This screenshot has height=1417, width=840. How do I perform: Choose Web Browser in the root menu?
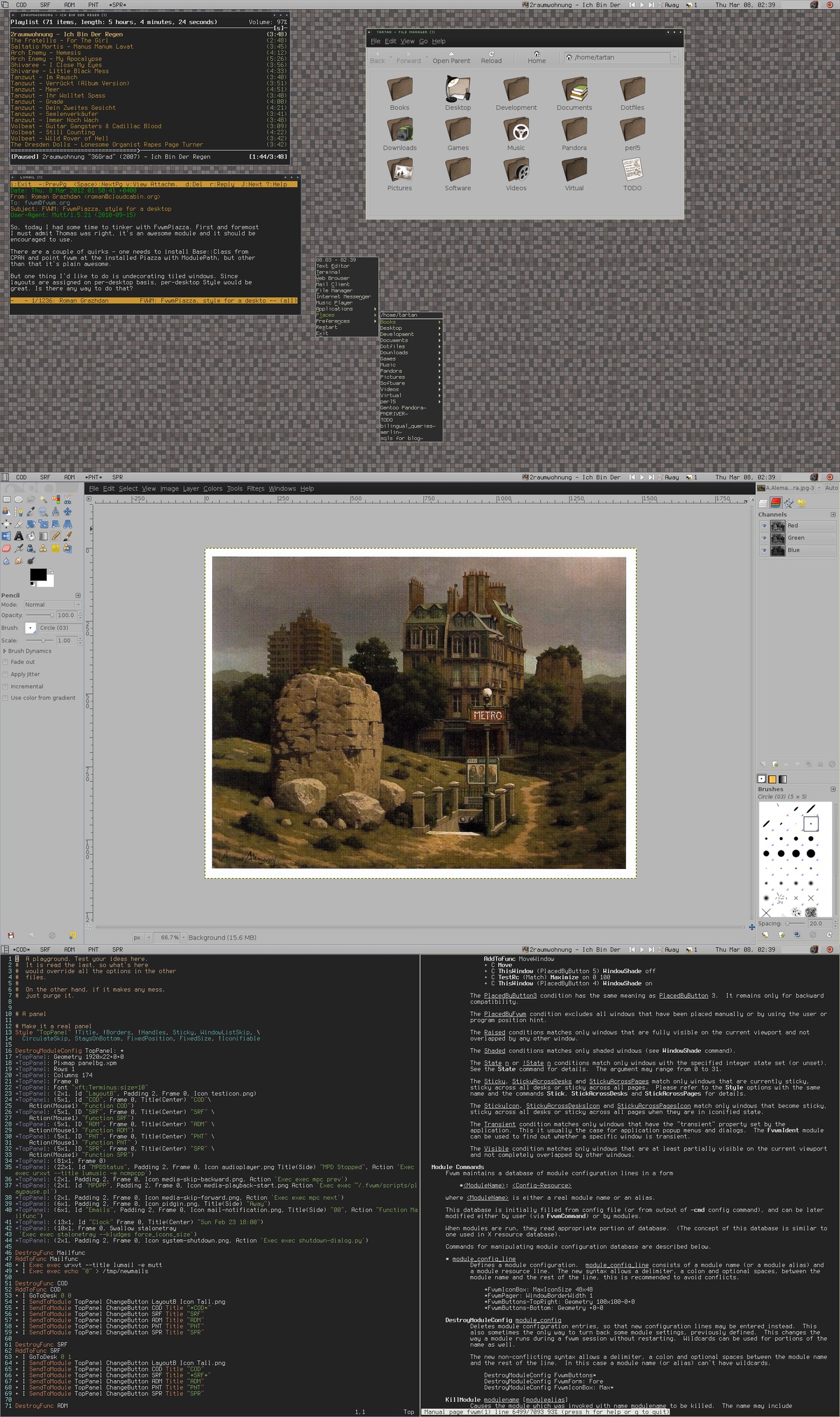click(x=347, y=278)
